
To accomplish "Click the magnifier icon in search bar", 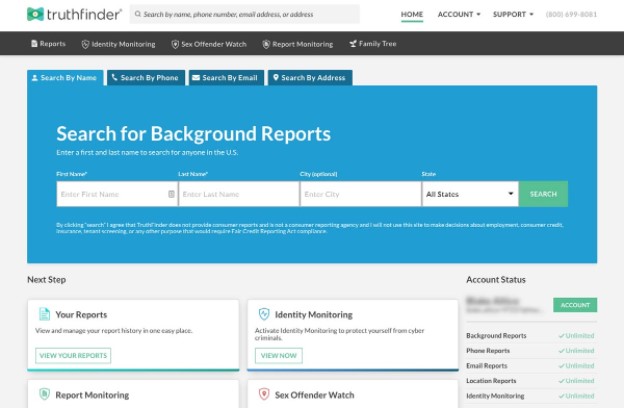I will pyautogui.click(x=138, y=14).
